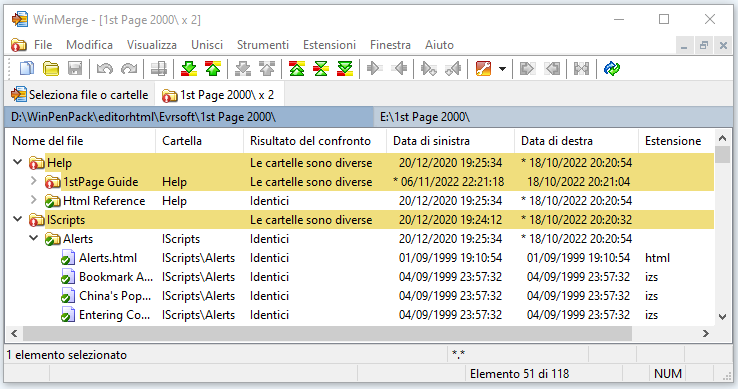This screenshot has width=738, height=389.
Task: Open the Unisci menu
Action: tap(207, 45)
